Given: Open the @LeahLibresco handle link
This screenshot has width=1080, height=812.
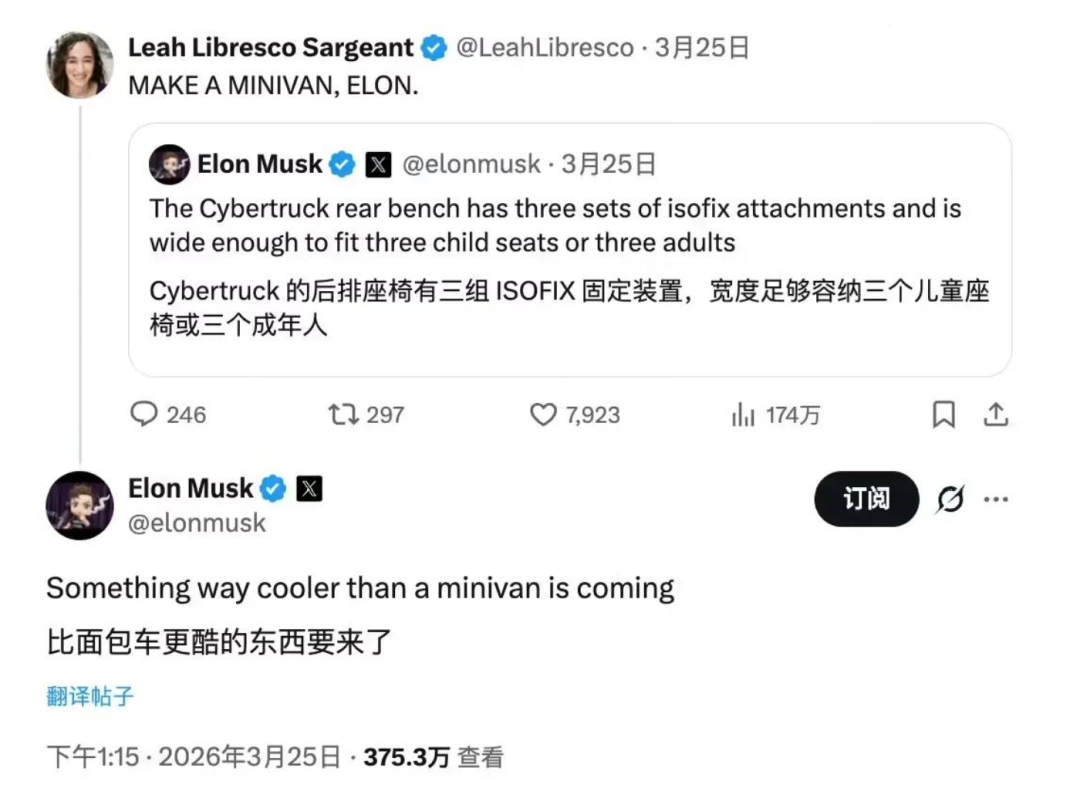Looking at the screenshot, I should click(545, 47).
